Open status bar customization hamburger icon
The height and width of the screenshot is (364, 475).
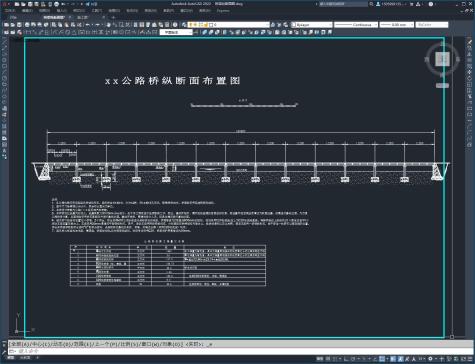click(x=470, y=359)
